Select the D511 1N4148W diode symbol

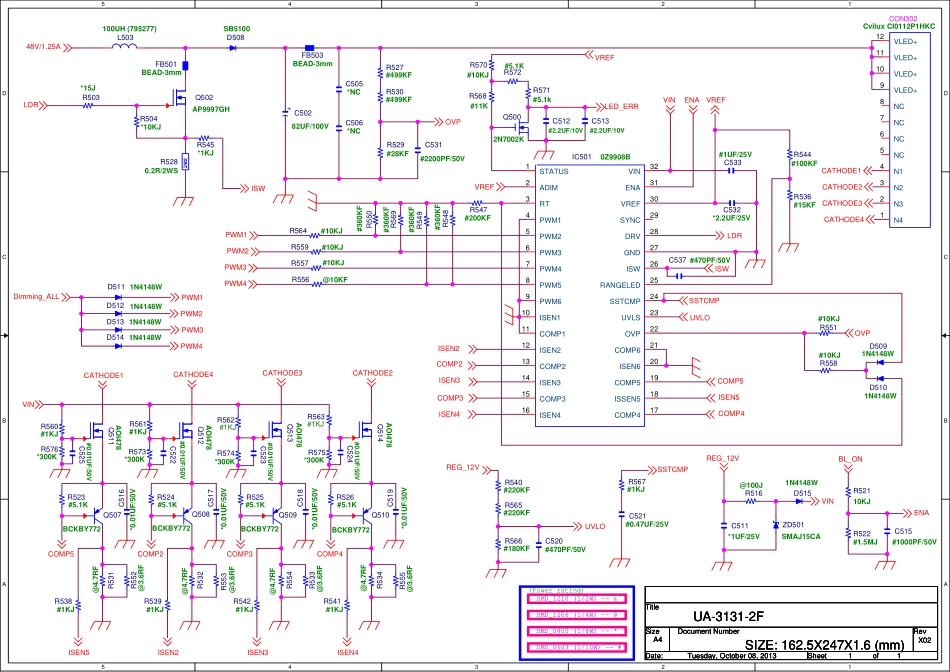pos(117,297)
